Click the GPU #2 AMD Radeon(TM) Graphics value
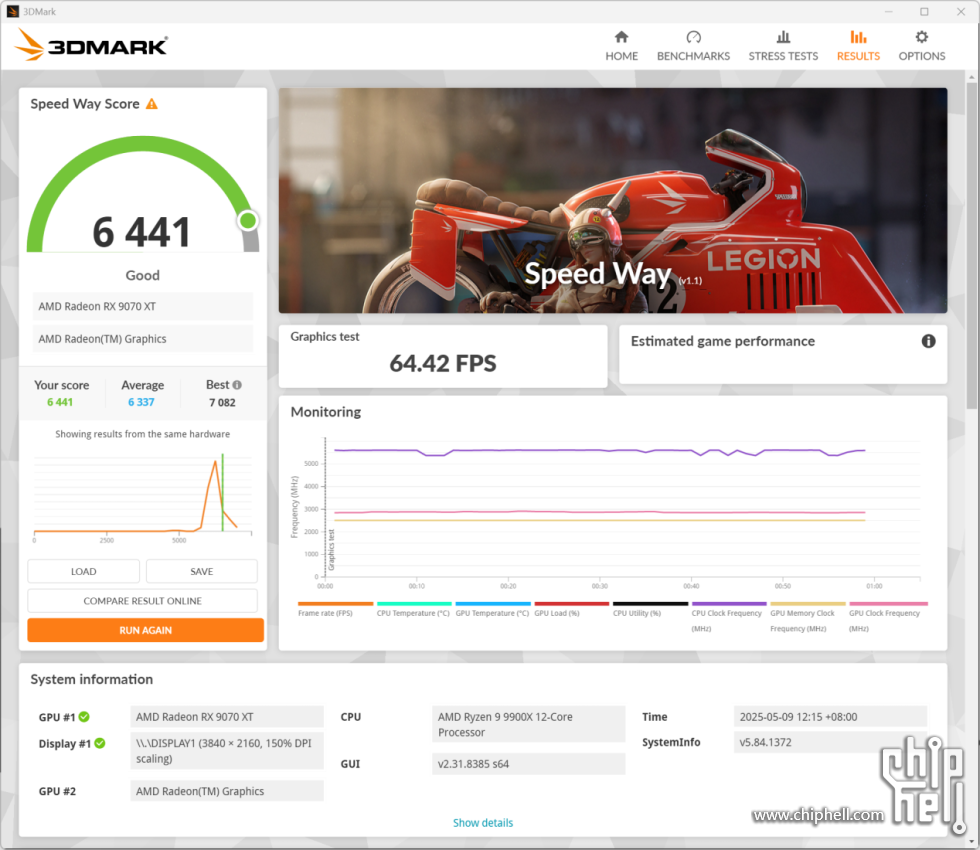The width and height of the screenshot is (980, 850). pyautogui.click(x=227, y=791)
